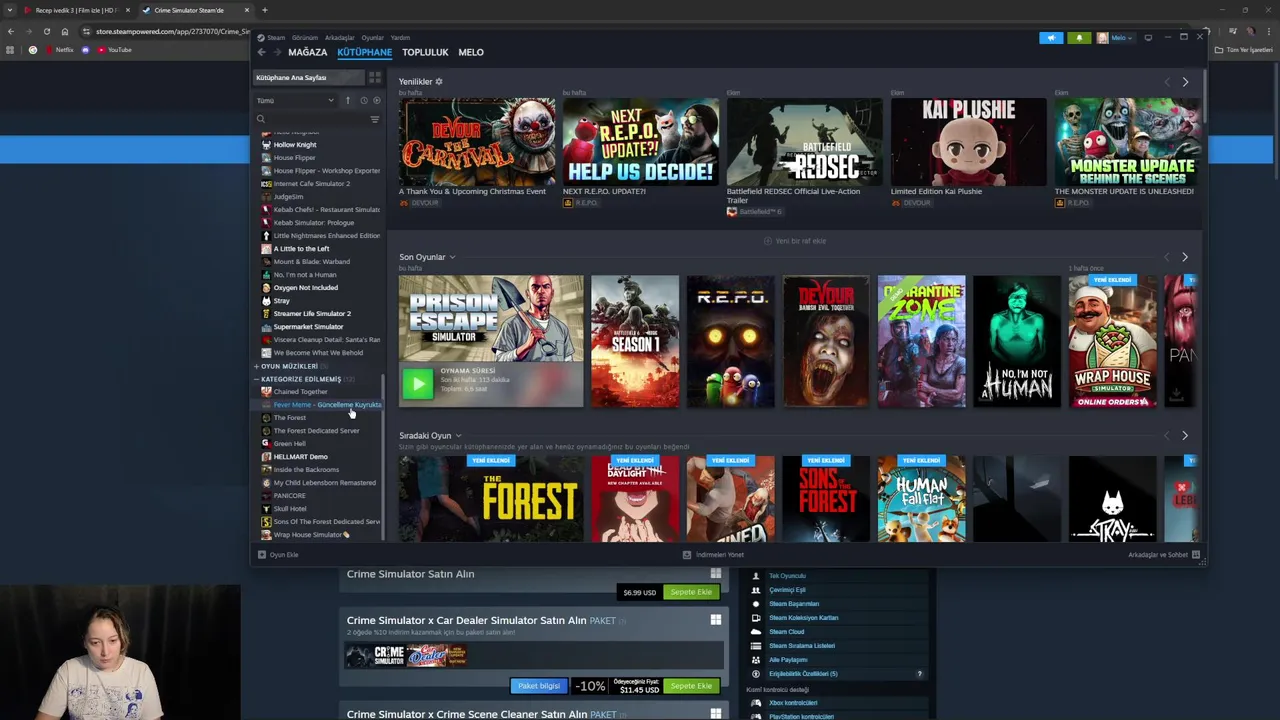Select Internet Cafe Simulator 2 in list

[x=311, y=184]
